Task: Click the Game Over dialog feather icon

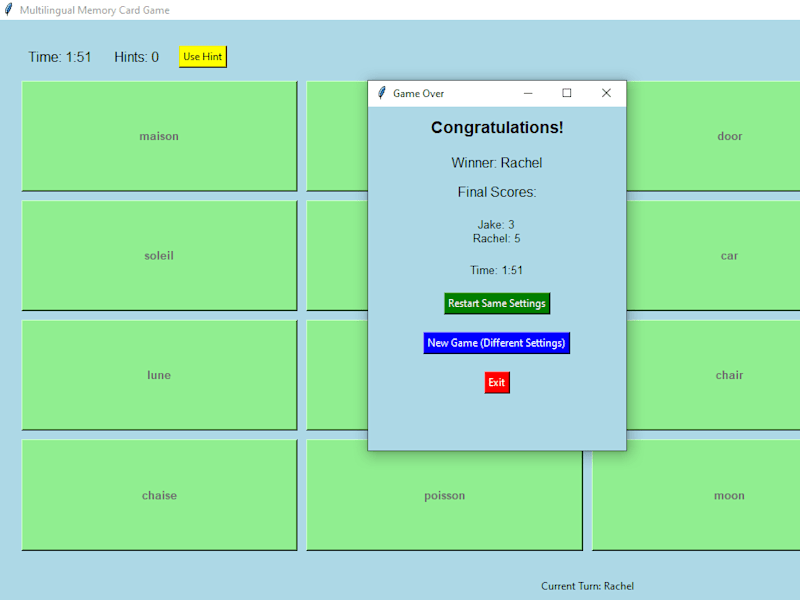Action: coord(381,93)
